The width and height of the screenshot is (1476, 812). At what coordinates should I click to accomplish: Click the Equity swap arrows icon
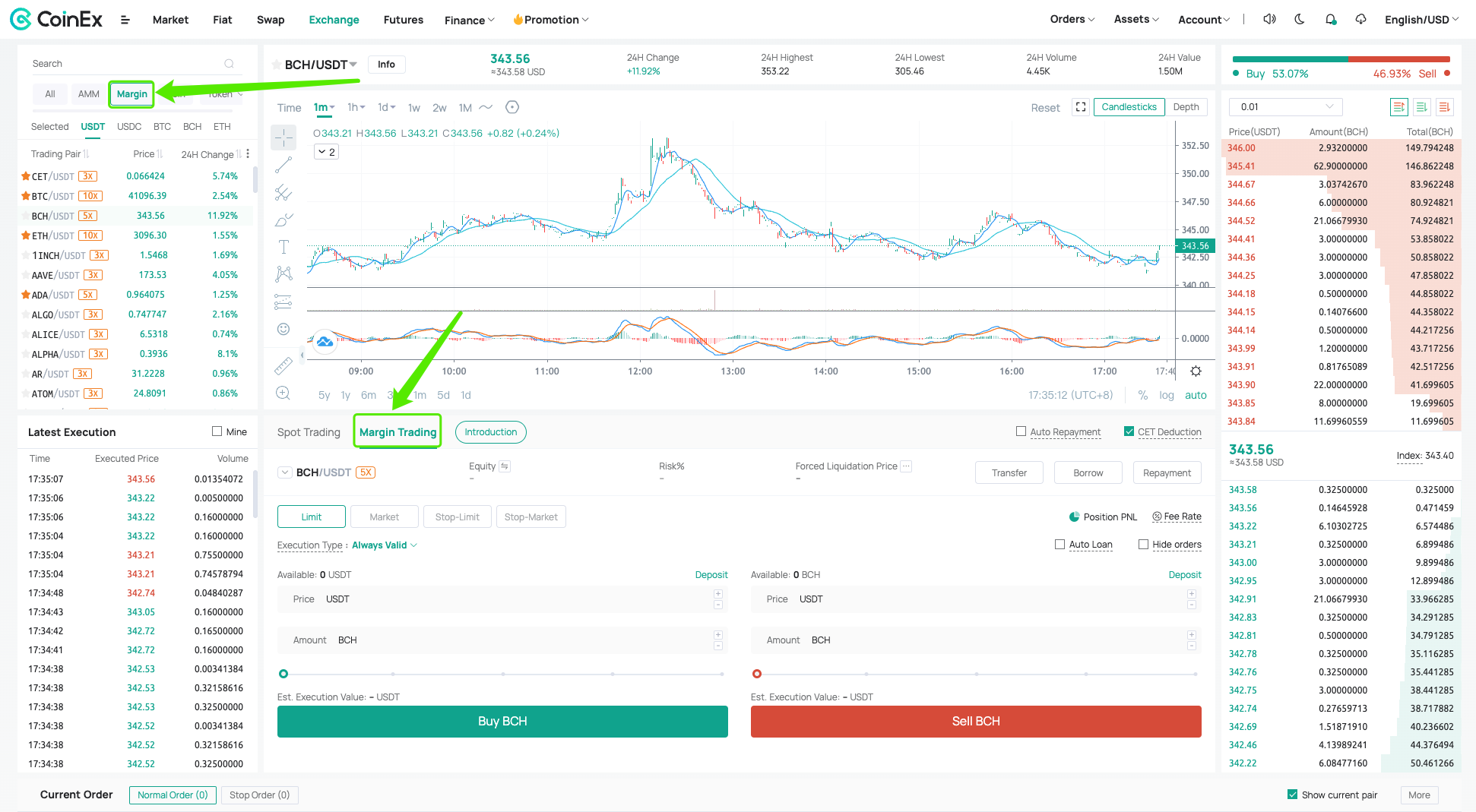click(x=505, y=466)
